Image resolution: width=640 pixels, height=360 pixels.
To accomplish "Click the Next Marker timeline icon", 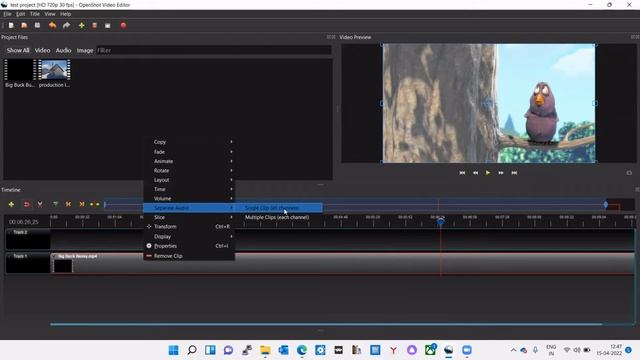I will [x=82, y=204].
